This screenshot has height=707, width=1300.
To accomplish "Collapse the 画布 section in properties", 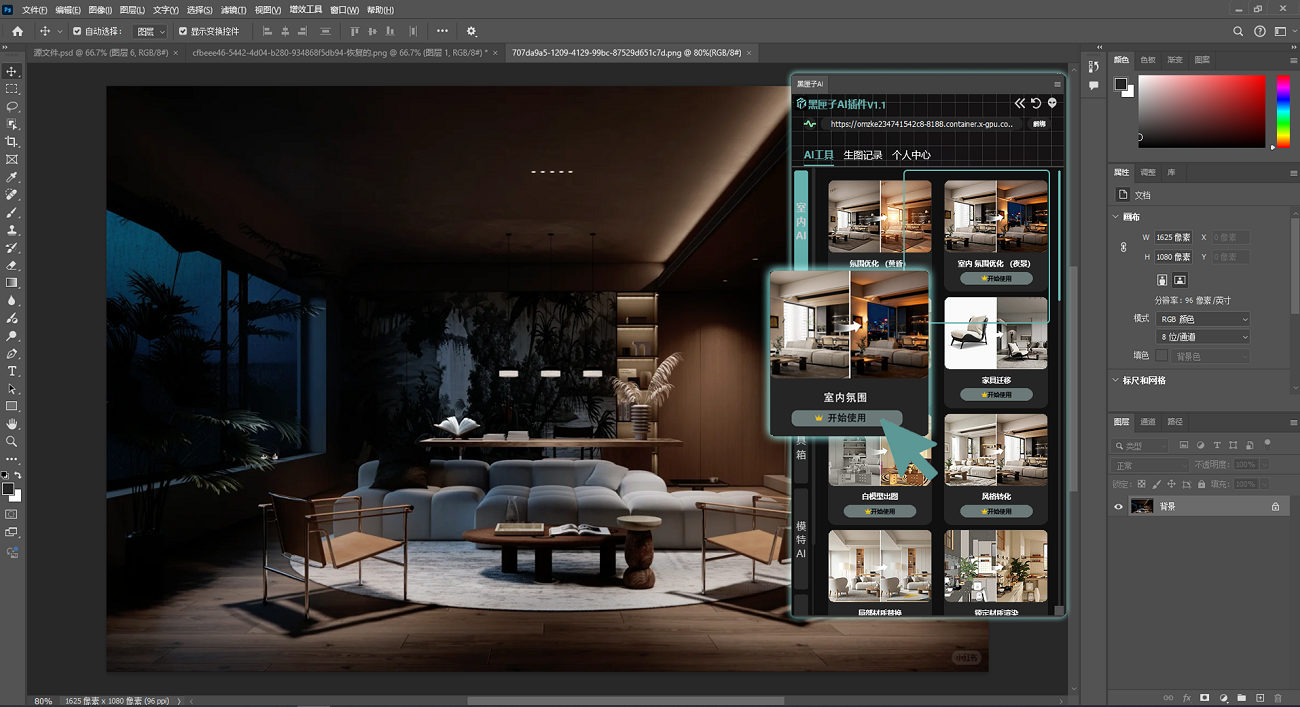I will point(1117,217).
